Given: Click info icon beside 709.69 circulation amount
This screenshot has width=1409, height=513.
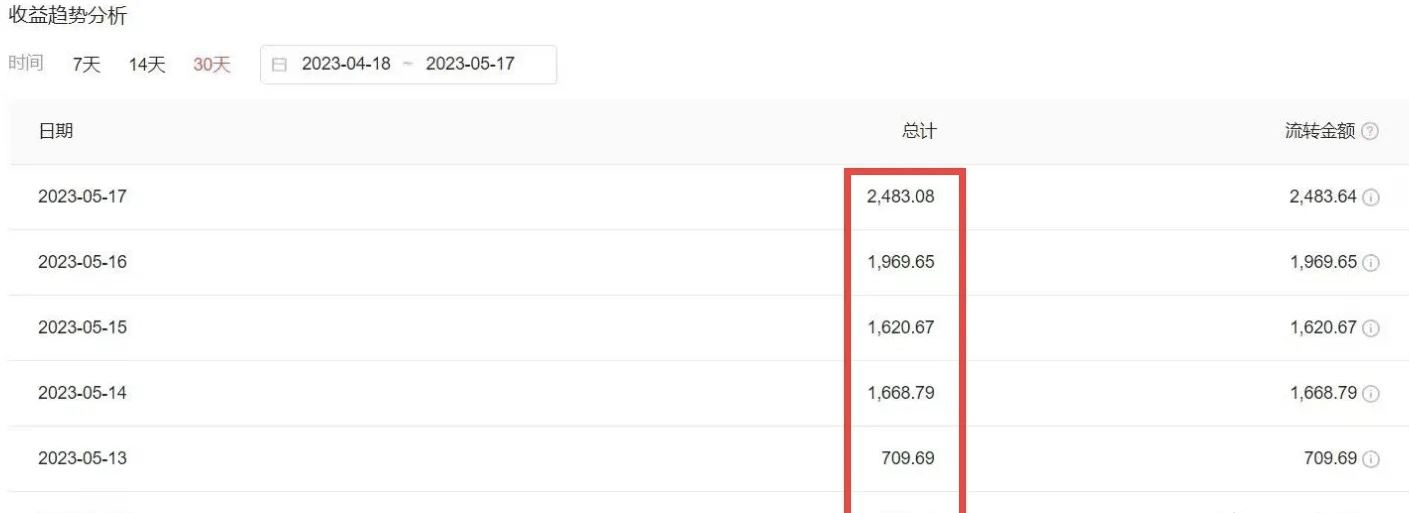Looking at the screenshot, I should click(x=1371, y=460).
